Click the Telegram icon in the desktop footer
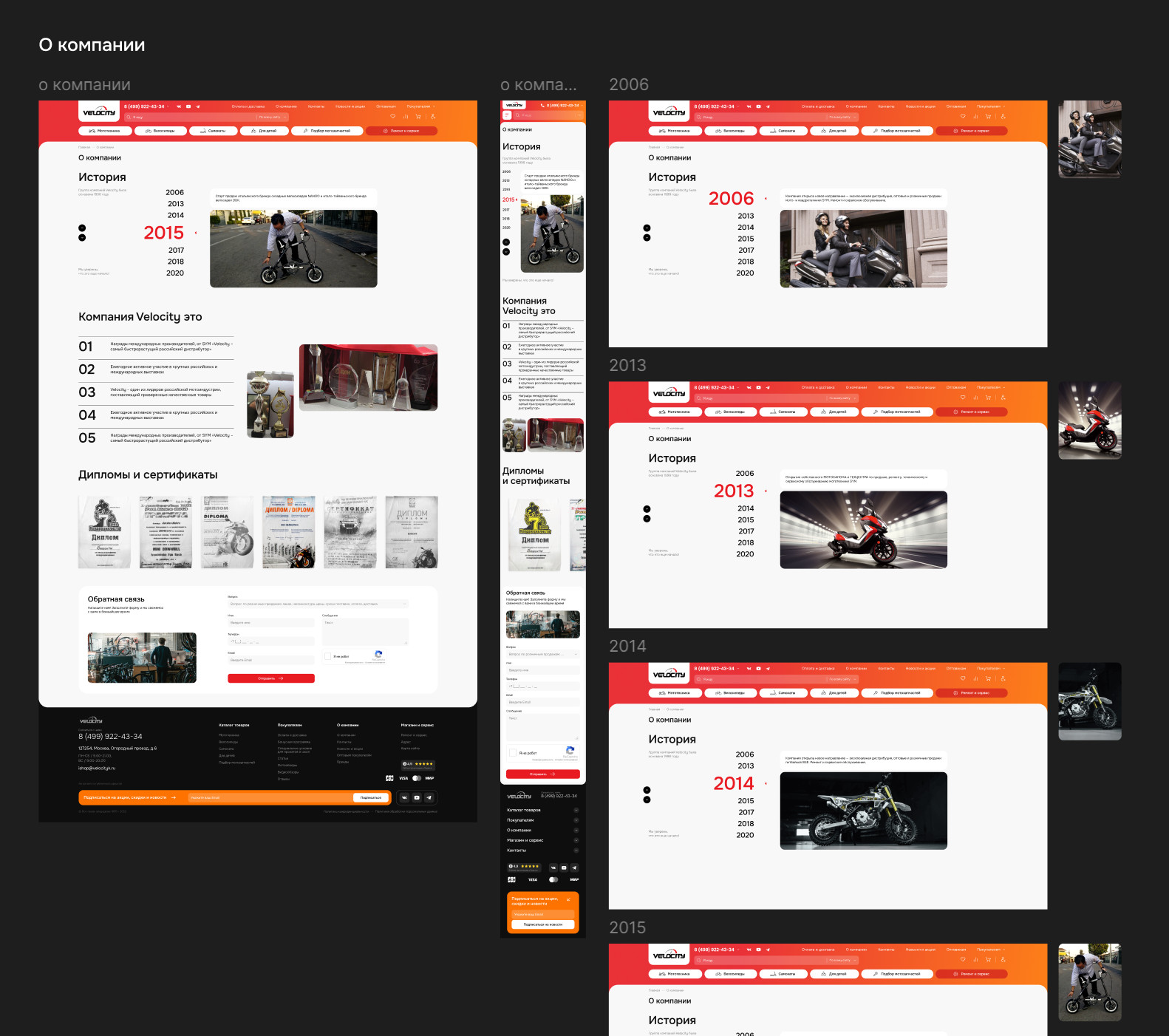 pos(429,797)
